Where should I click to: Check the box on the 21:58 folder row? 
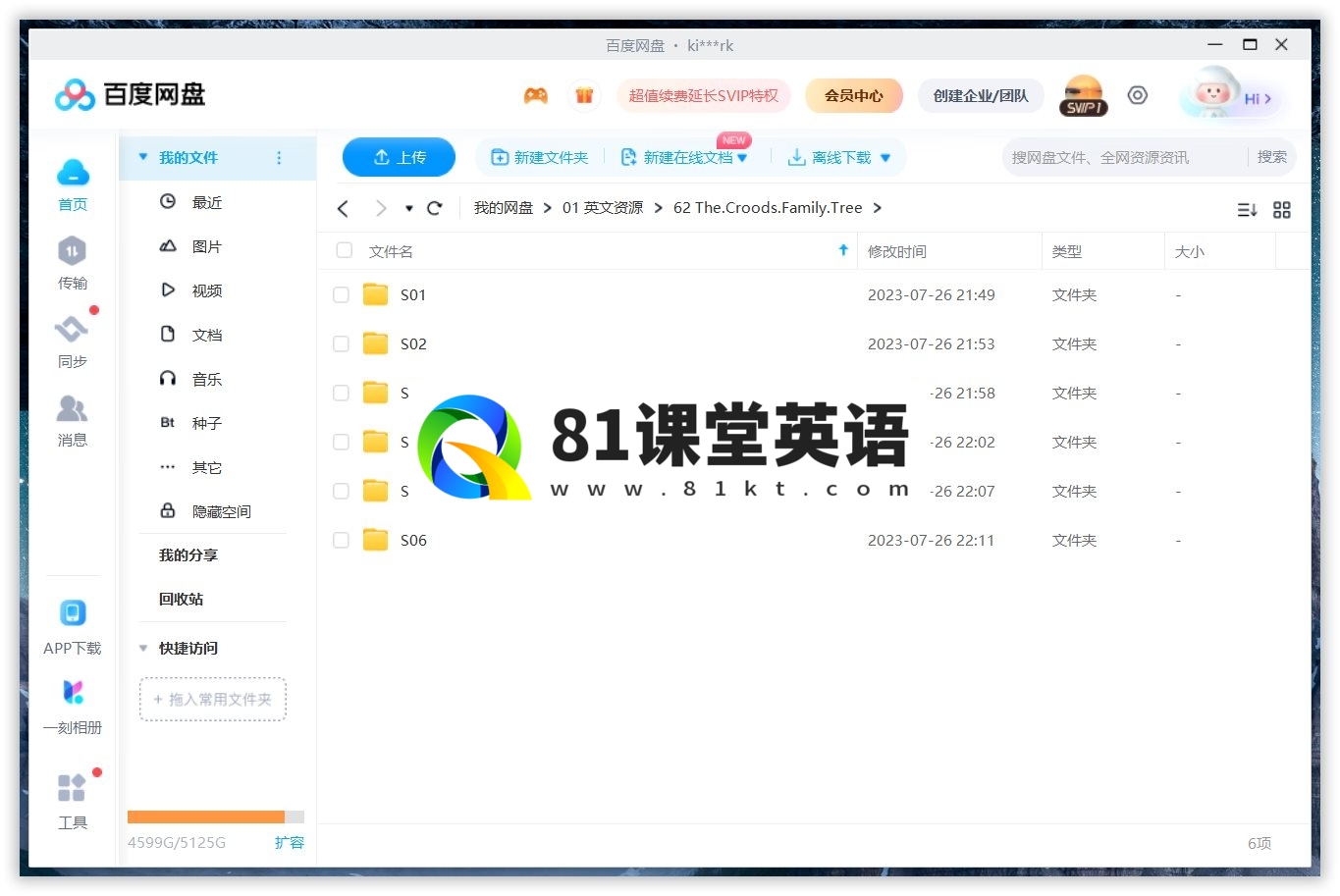pyautogui.click(x=341, y=393)
